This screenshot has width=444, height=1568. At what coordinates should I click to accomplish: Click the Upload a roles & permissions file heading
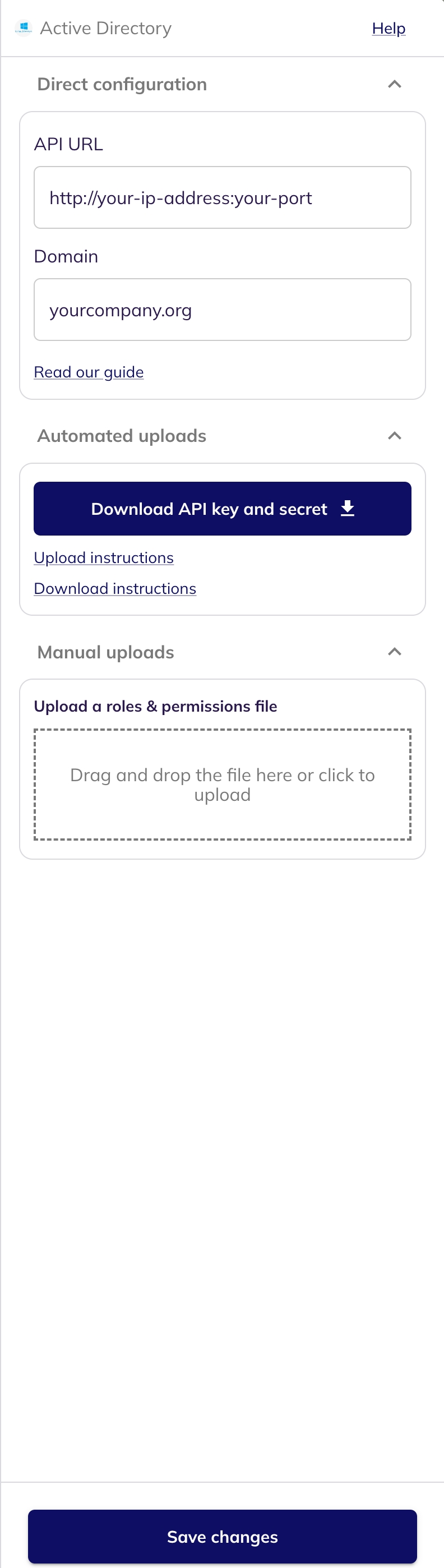click(155, 706)
